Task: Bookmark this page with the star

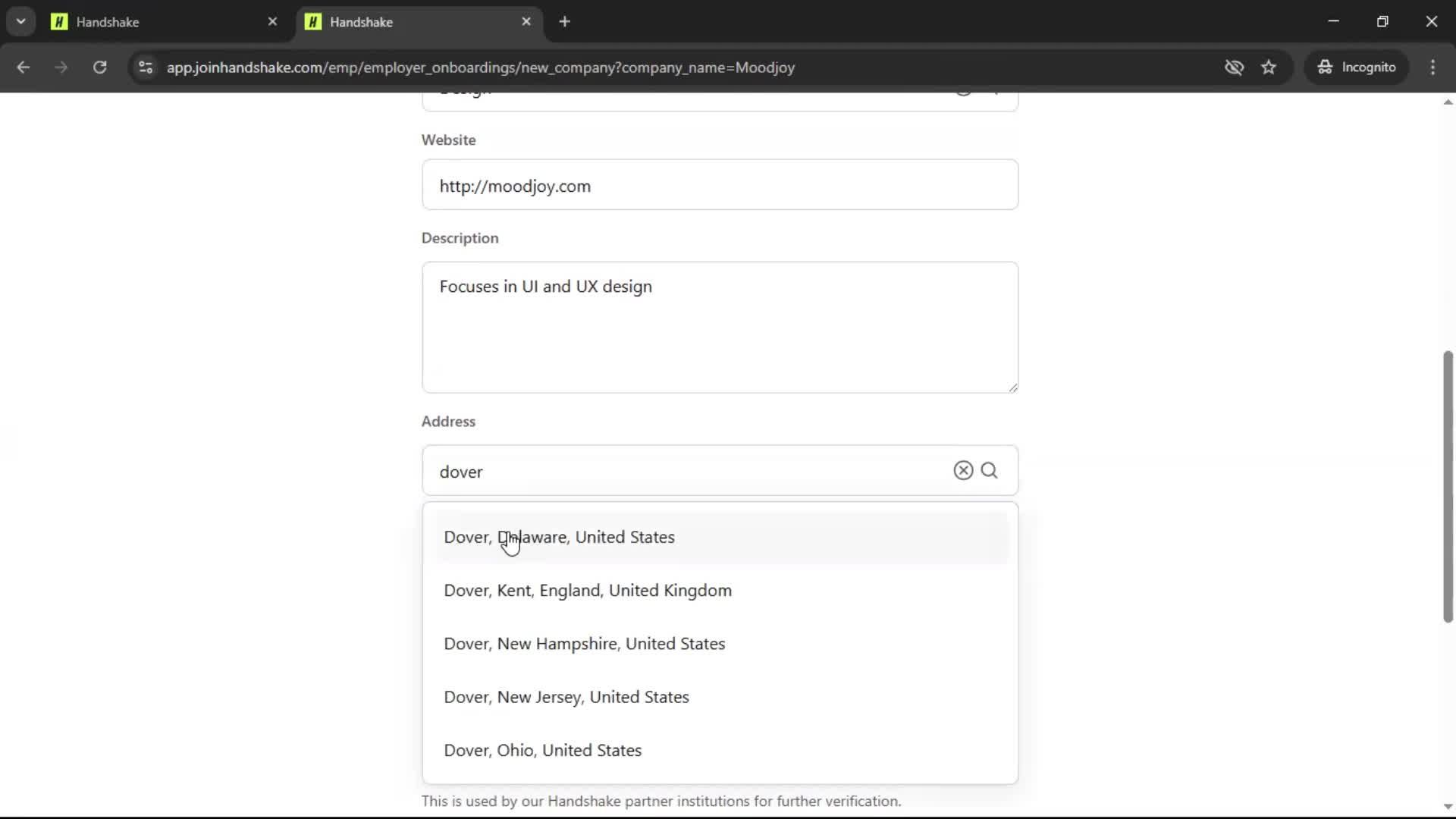Action: pos(1269,67)
